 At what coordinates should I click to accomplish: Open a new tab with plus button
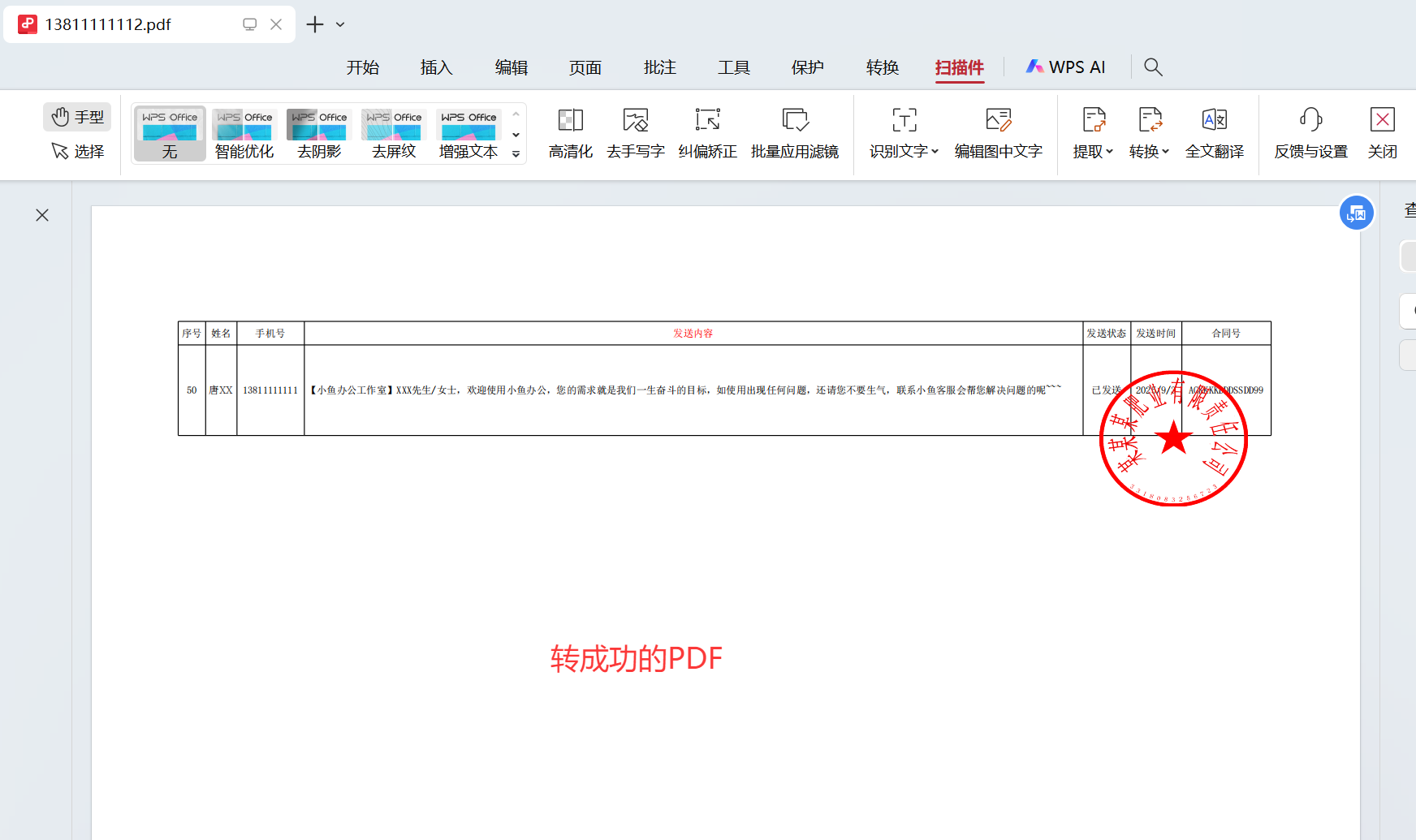pyautogui.click(x=315, y=24)
